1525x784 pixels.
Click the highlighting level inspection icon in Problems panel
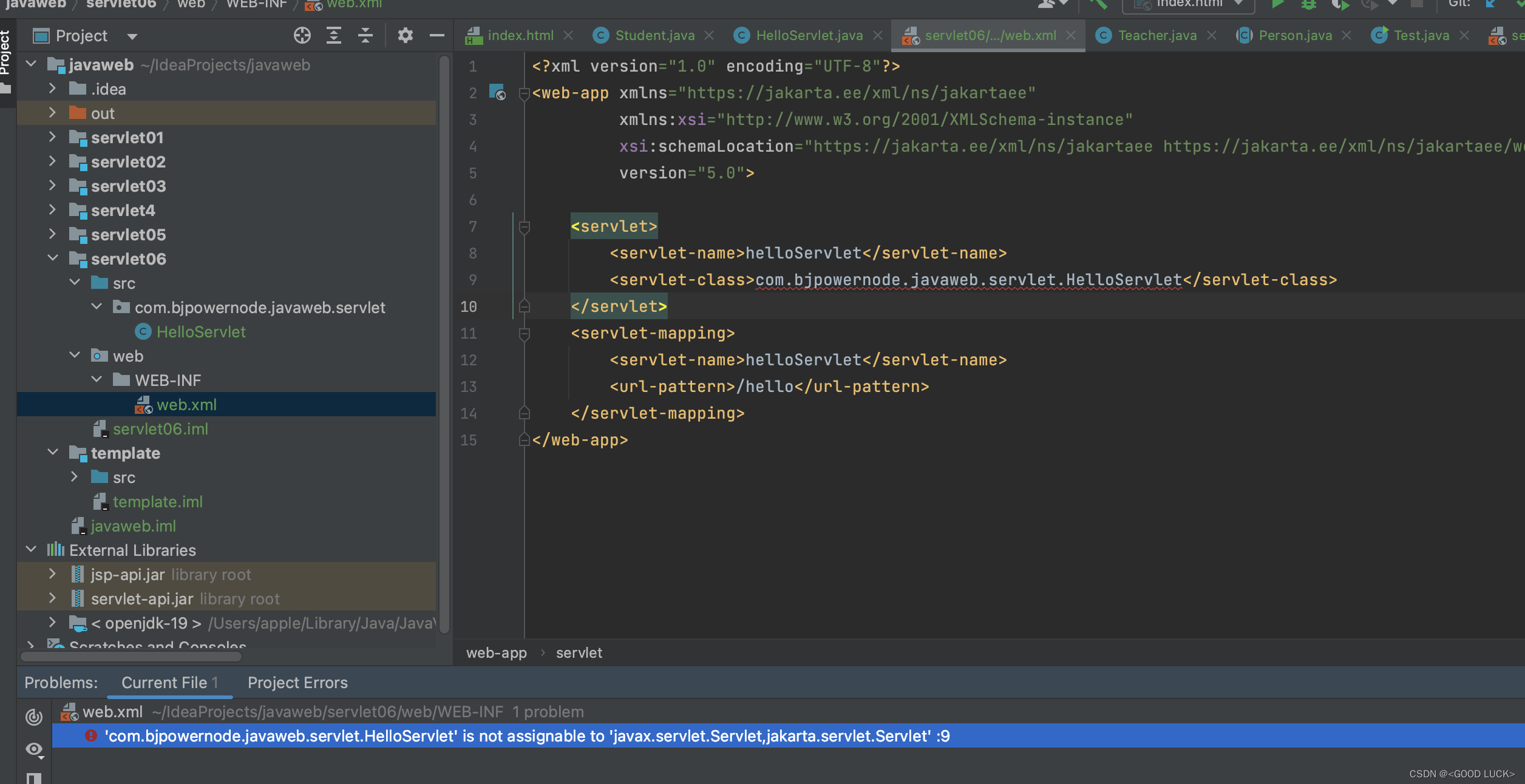[x=34, y=717]
